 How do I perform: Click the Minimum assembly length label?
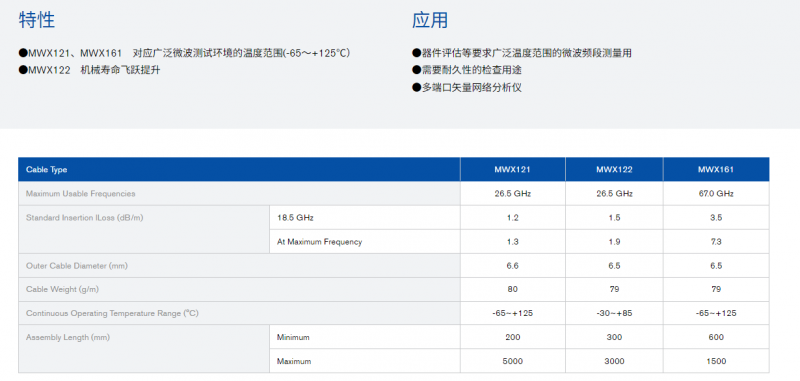click(293, 337)
